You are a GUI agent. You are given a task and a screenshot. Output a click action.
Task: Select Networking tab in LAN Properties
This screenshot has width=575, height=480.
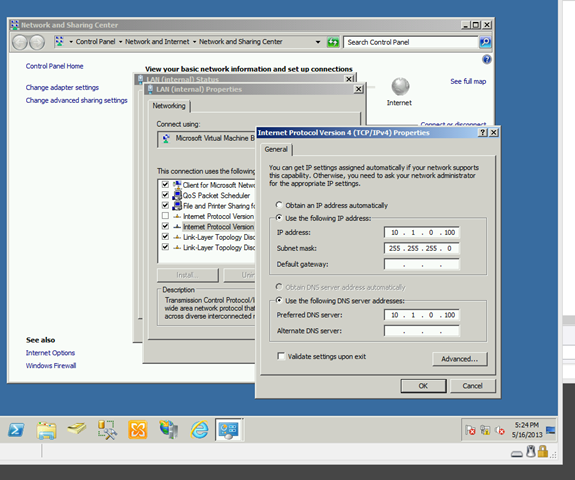point(169,106)
